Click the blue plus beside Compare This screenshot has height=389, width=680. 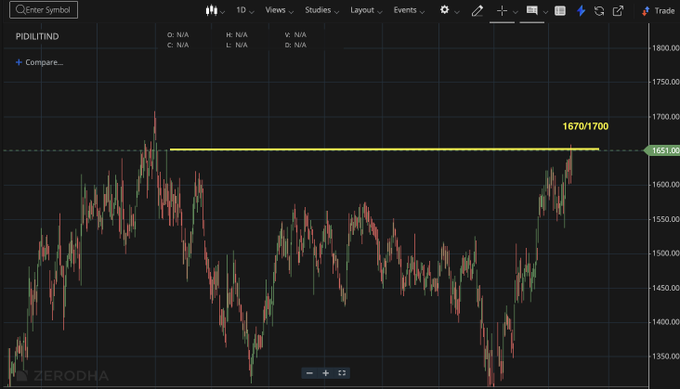coord(19,62)
